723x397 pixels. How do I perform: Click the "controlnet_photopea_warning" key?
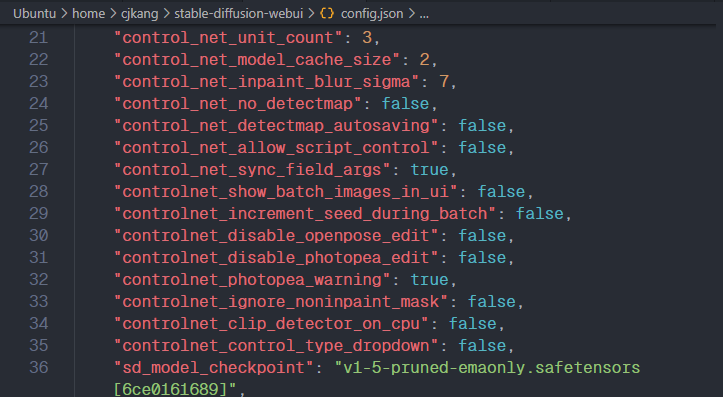[x=252, y=280]
